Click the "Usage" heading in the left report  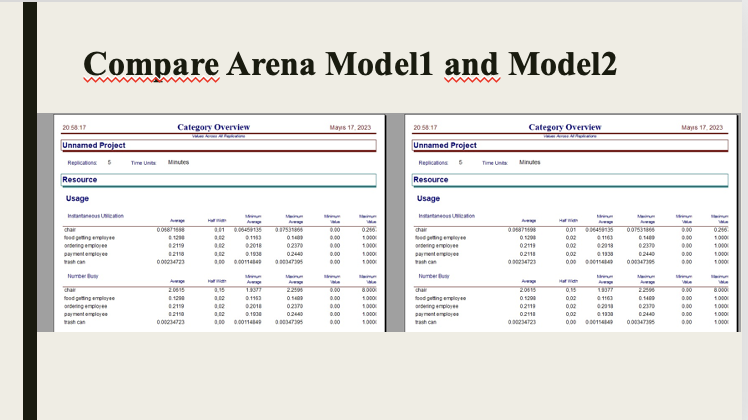pyautogui.click(x=77, y=199)
